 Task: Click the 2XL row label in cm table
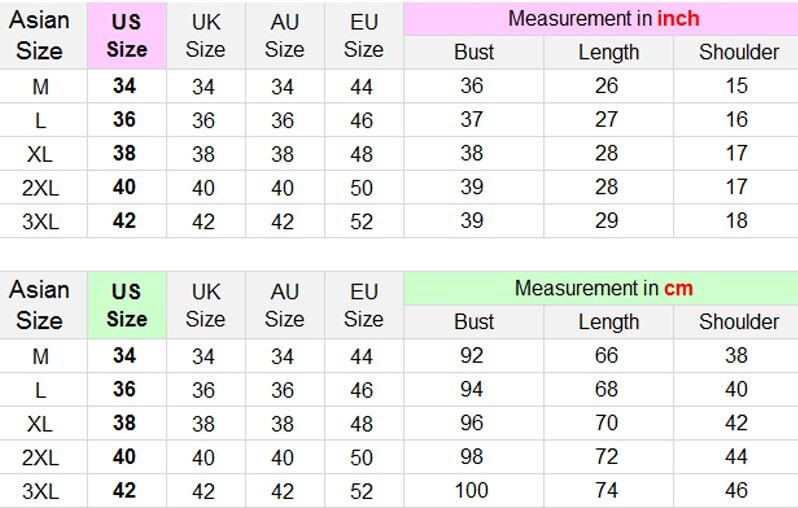[41, 457]
